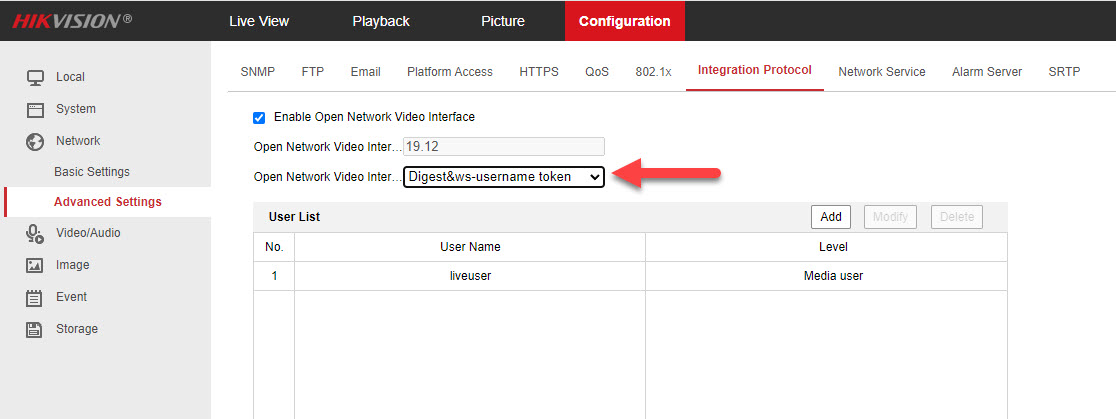The image size is (1116, 419).
Task: Open the Live View tab
Action: coord(258,21)
